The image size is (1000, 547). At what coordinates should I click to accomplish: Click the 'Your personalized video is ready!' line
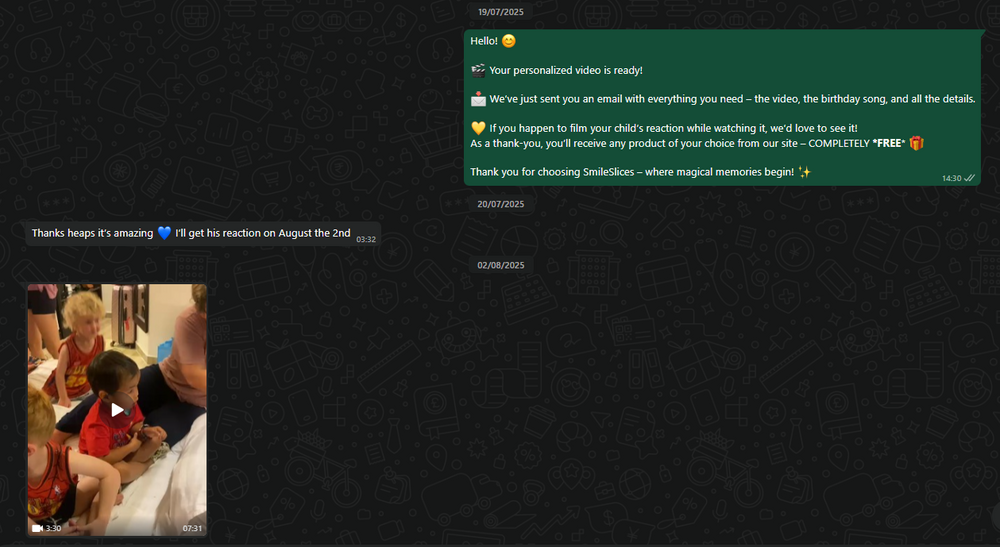[565, 70]
